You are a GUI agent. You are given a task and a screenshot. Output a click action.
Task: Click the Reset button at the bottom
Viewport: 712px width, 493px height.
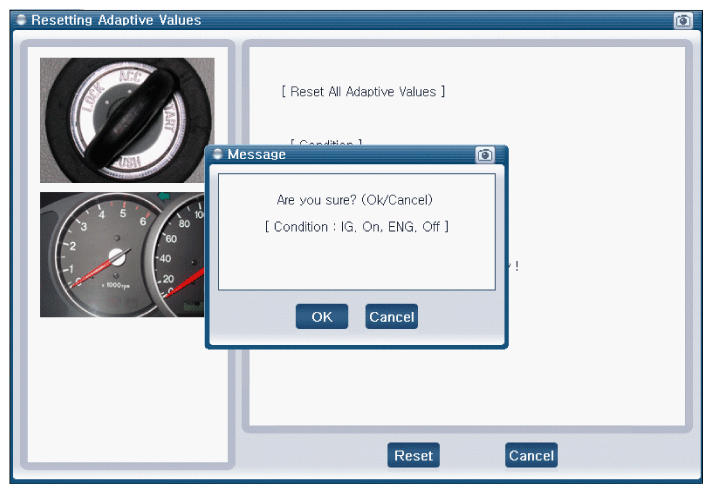coord(413,455)
